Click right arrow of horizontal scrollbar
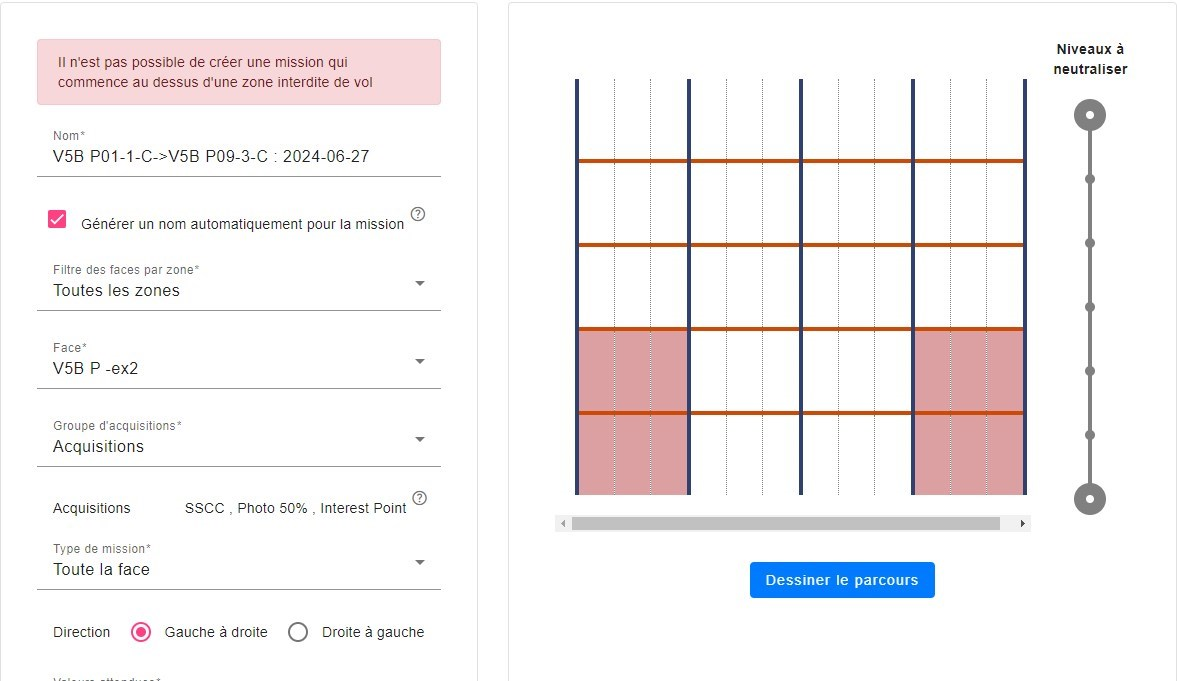 point(1022,523)
